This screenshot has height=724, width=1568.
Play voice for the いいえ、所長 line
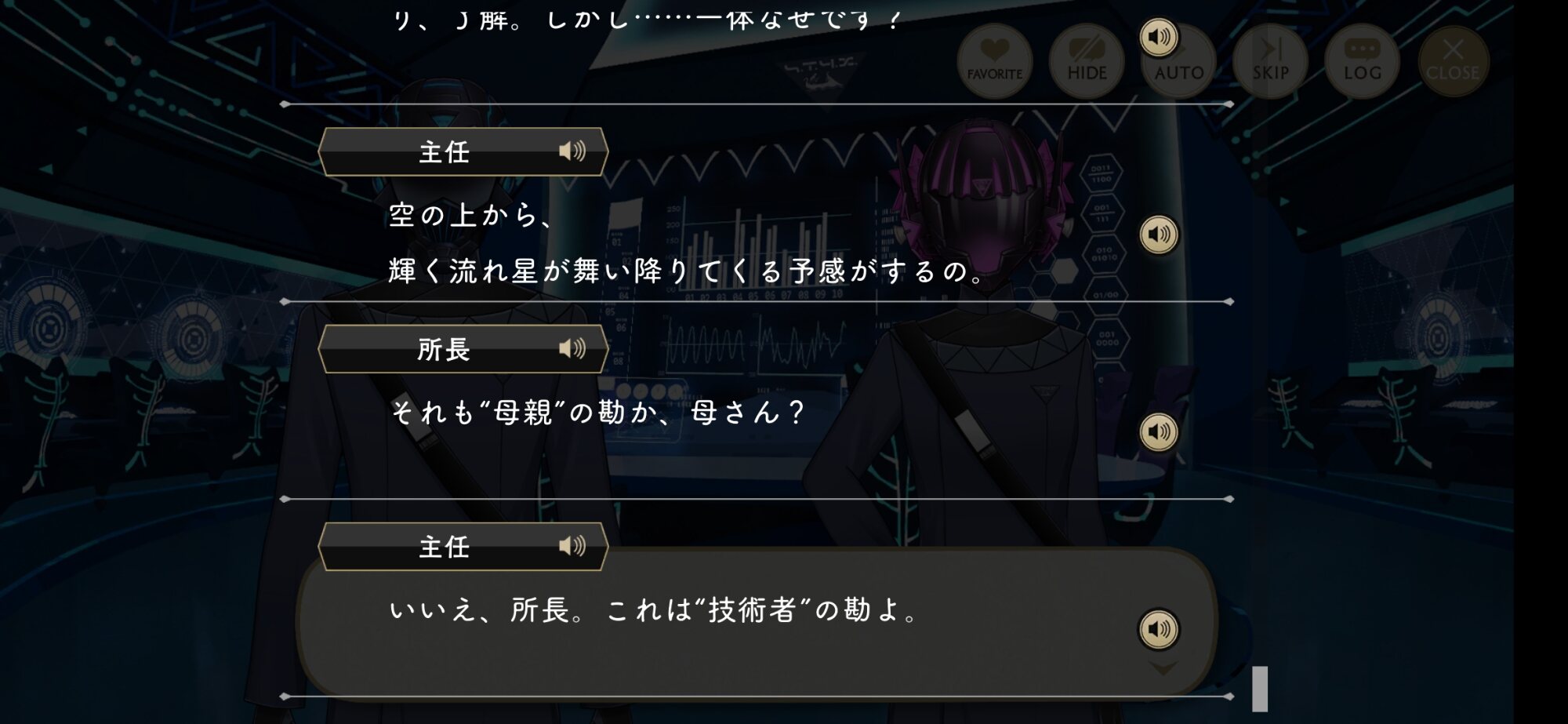1159,629
